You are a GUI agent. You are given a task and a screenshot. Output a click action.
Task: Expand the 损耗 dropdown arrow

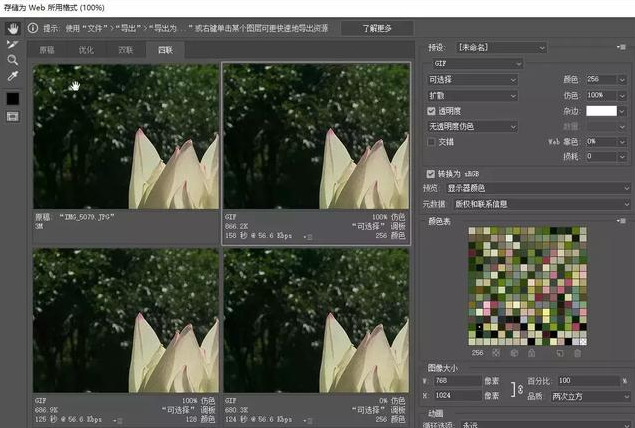(x=622, y=156)
